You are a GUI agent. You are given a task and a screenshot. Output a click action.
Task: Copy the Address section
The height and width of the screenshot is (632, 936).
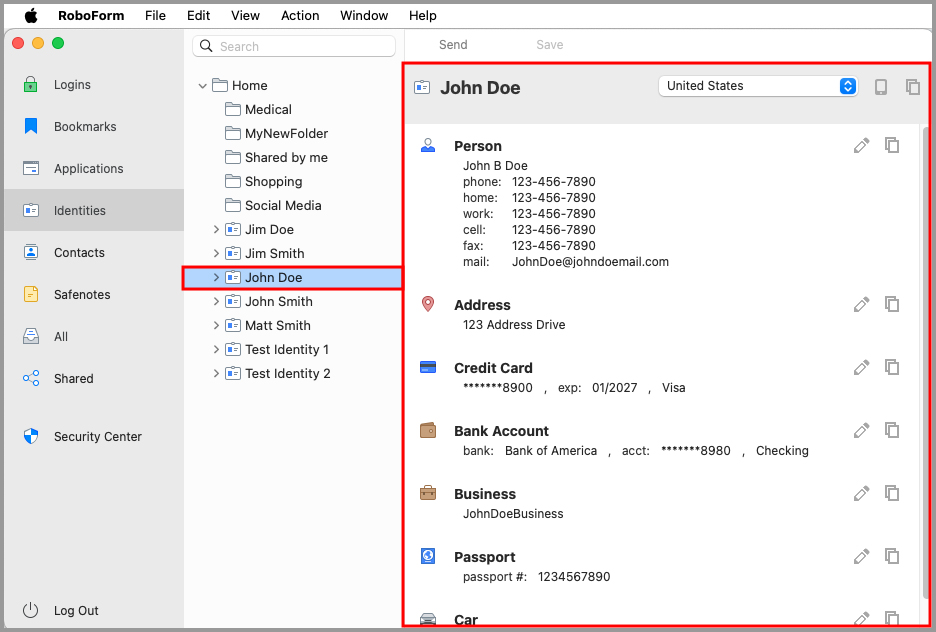coord(892,304)
